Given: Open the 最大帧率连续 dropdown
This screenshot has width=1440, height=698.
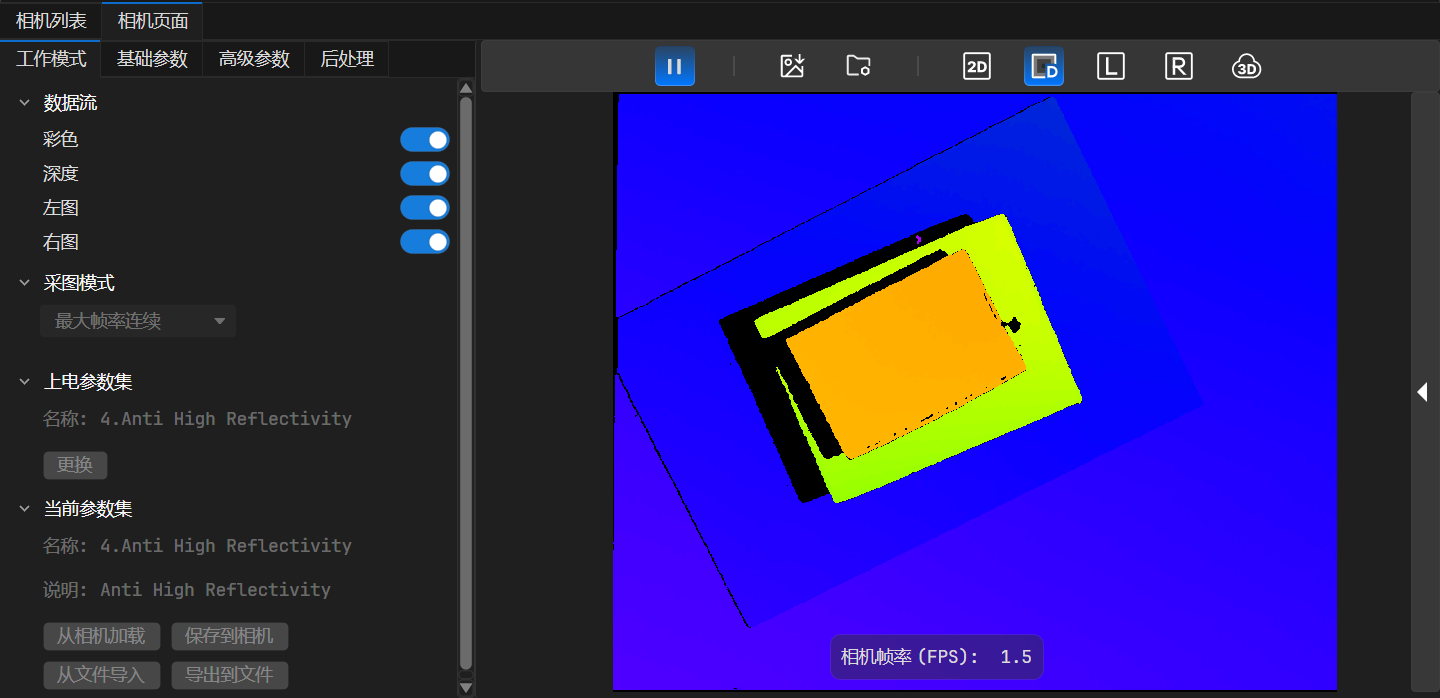Looking at the screenshot, I should point(138,321).
